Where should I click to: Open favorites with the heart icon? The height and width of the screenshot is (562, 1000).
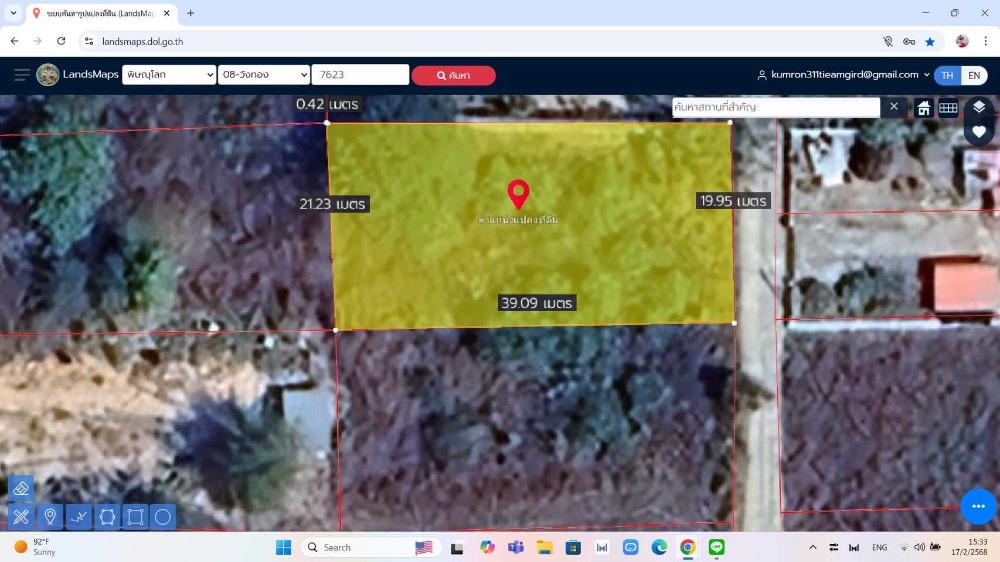click(979, 132)
